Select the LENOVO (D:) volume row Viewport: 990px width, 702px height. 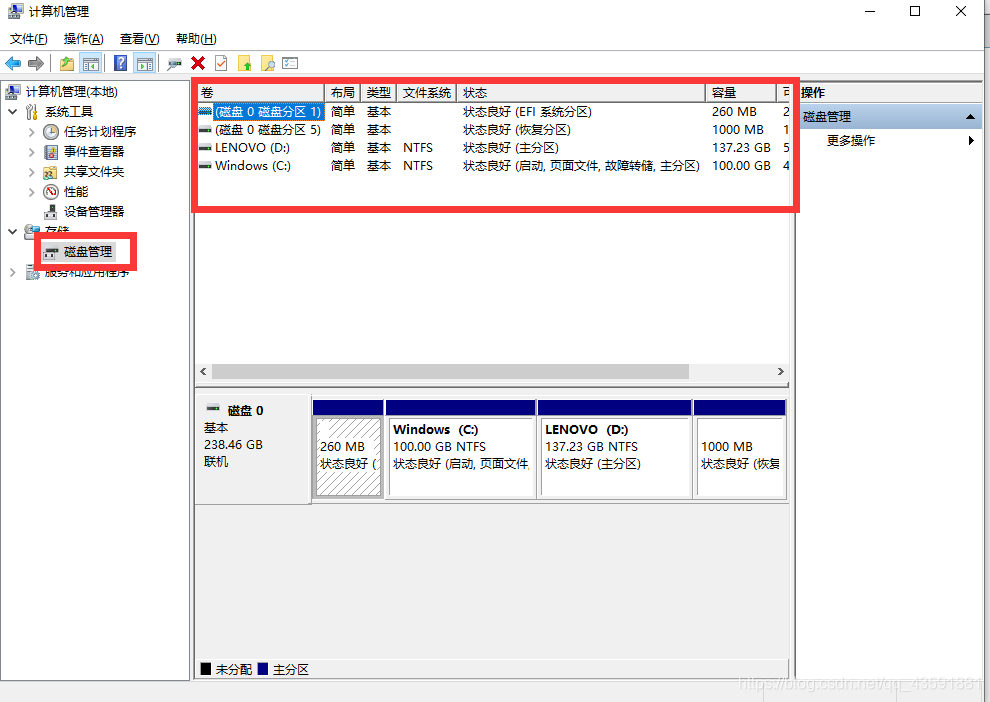coord(494,148)
